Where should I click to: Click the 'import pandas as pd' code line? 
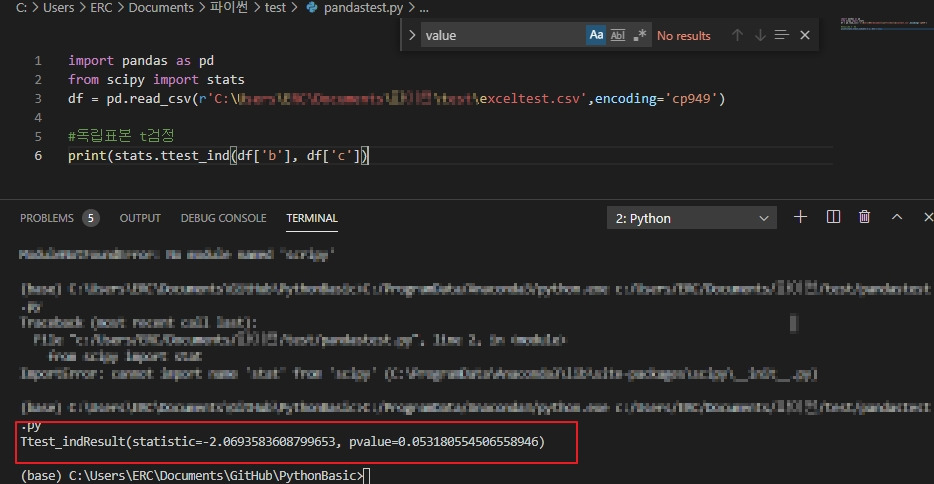tap(141, 61)
